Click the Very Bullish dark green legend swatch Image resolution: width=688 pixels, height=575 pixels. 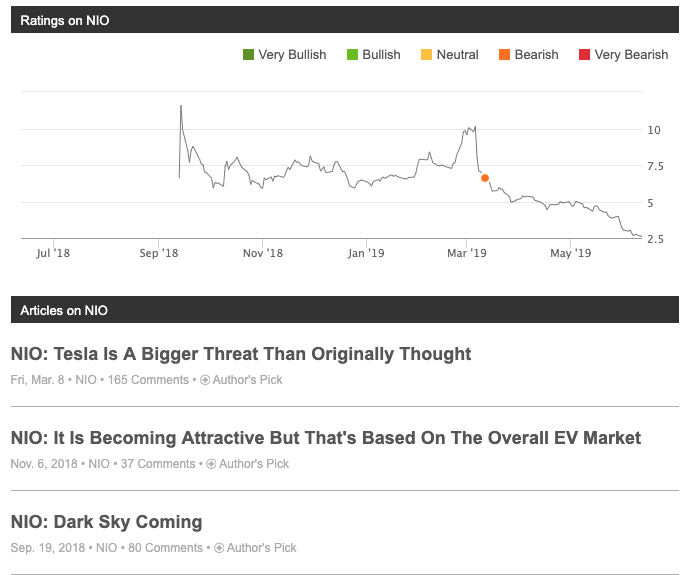pyautogui.click(x=248, y=55)
